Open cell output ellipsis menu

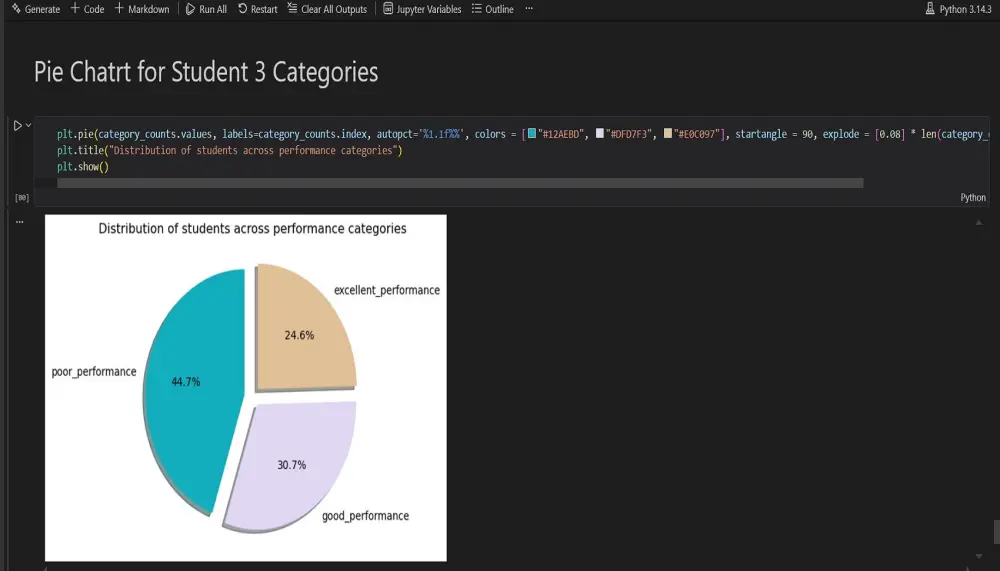coord(20,222)
